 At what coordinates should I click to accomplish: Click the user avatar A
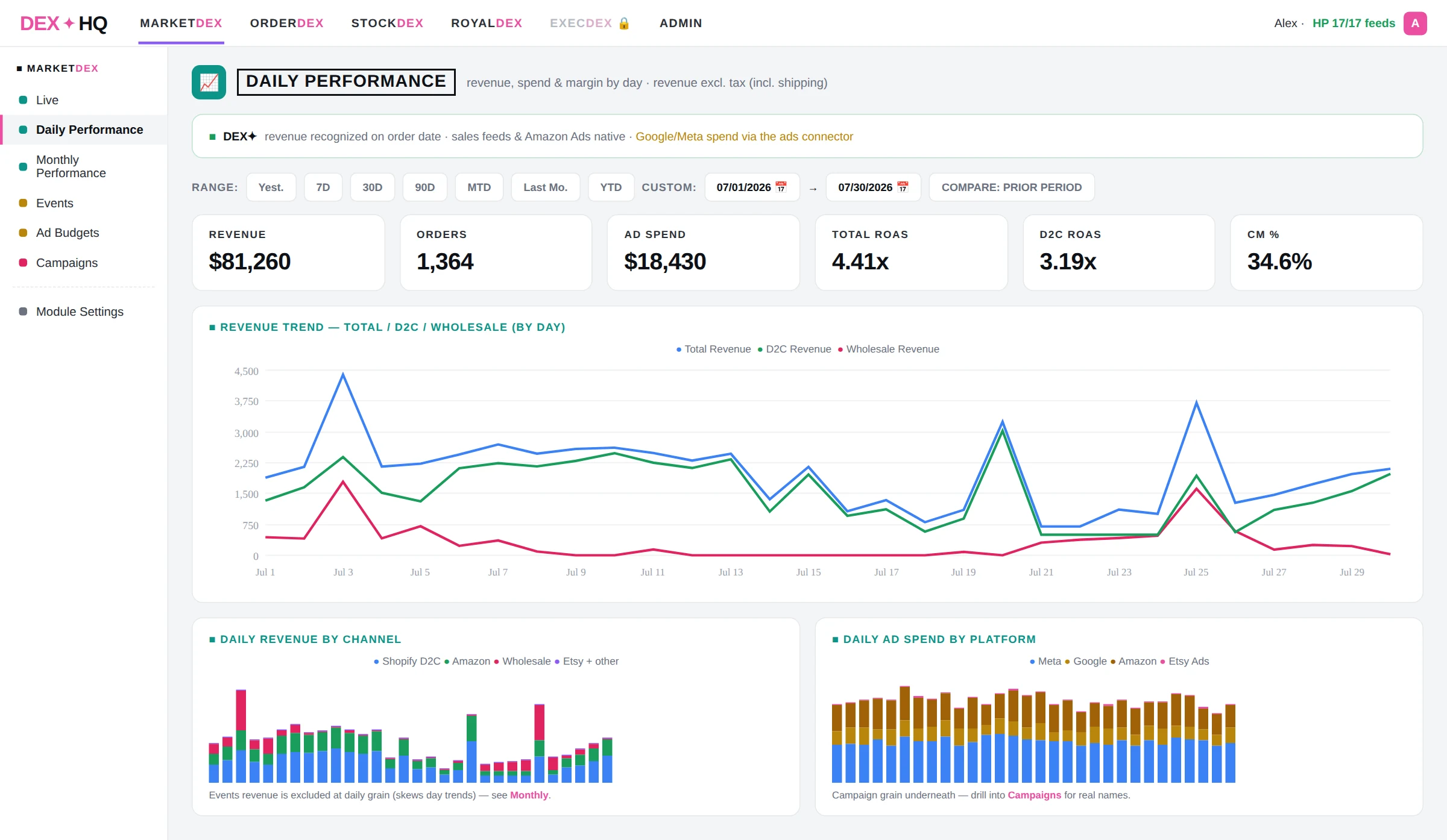pos(1414,23)
